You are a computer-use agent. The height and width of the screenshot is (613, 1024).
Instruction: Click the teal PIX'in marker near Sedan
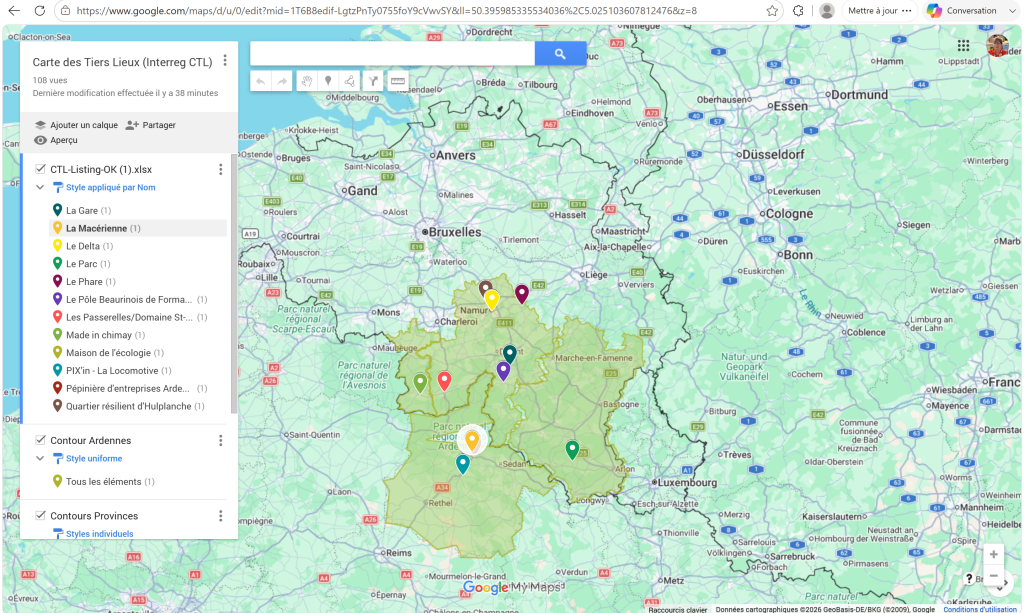click(x=462, y=464)
